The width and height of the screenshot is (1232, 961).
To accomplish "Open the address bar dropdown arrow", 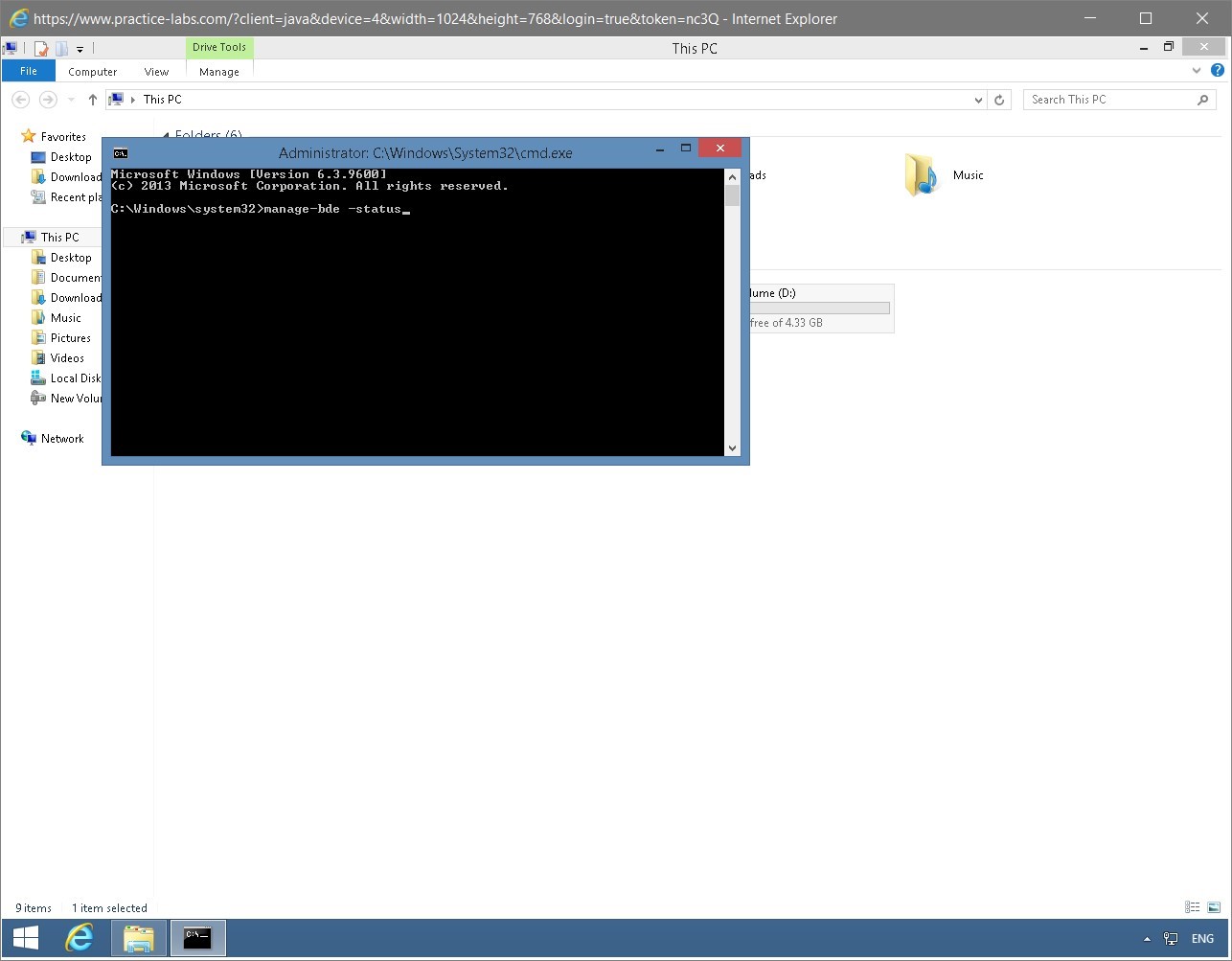I will click(x=977, y=99).
